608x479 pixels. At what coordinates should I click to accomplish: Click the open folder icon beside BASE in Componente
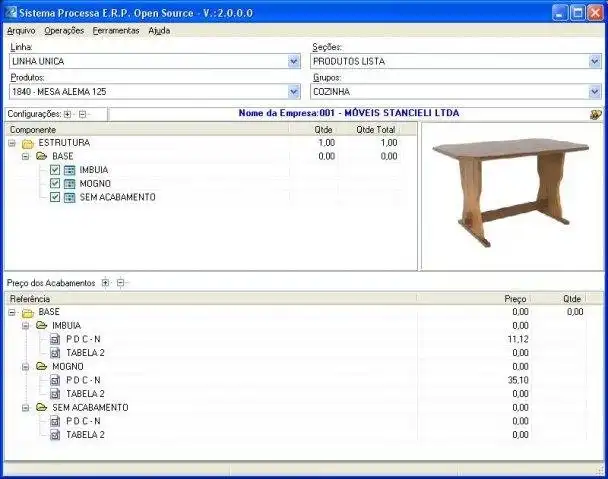tap(41, 156)
